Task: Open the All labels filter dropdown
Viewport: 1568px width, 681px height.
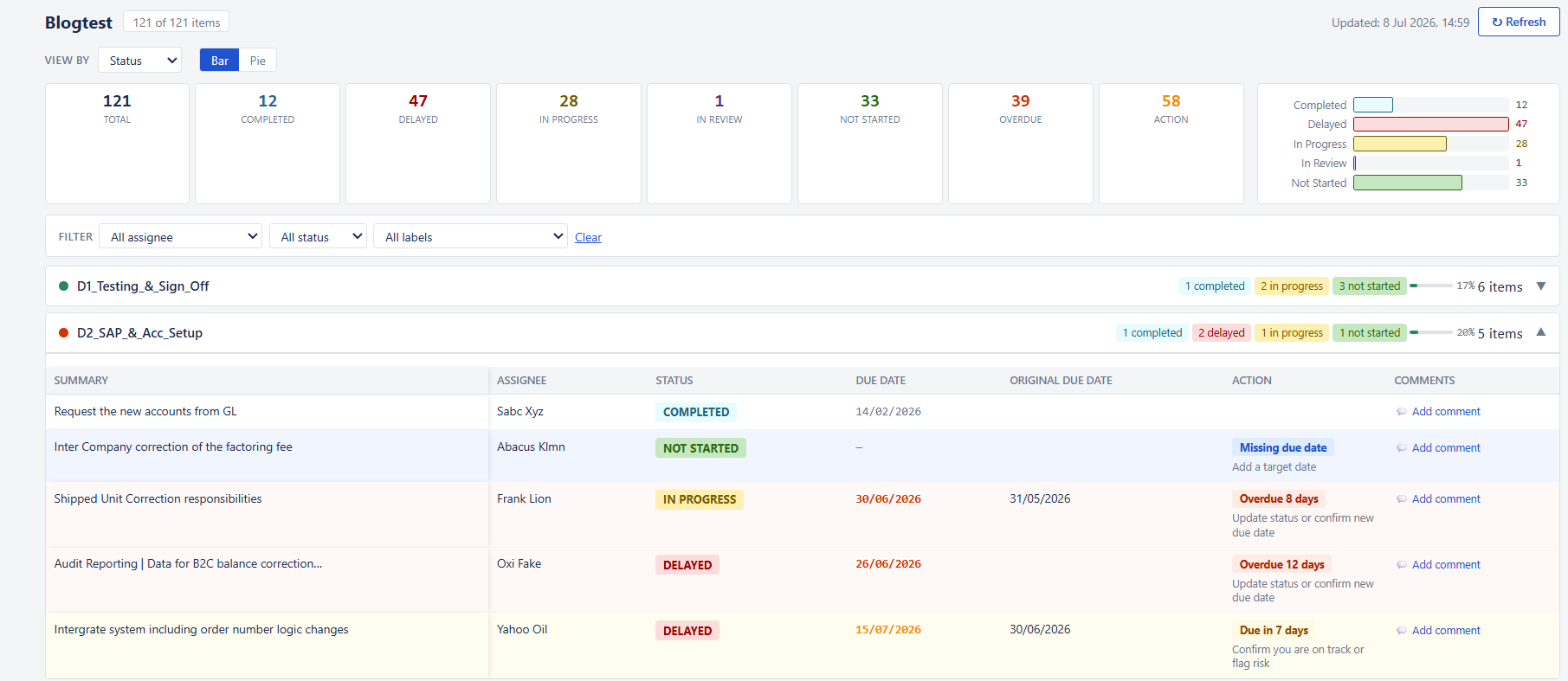Action: (470, 237)
